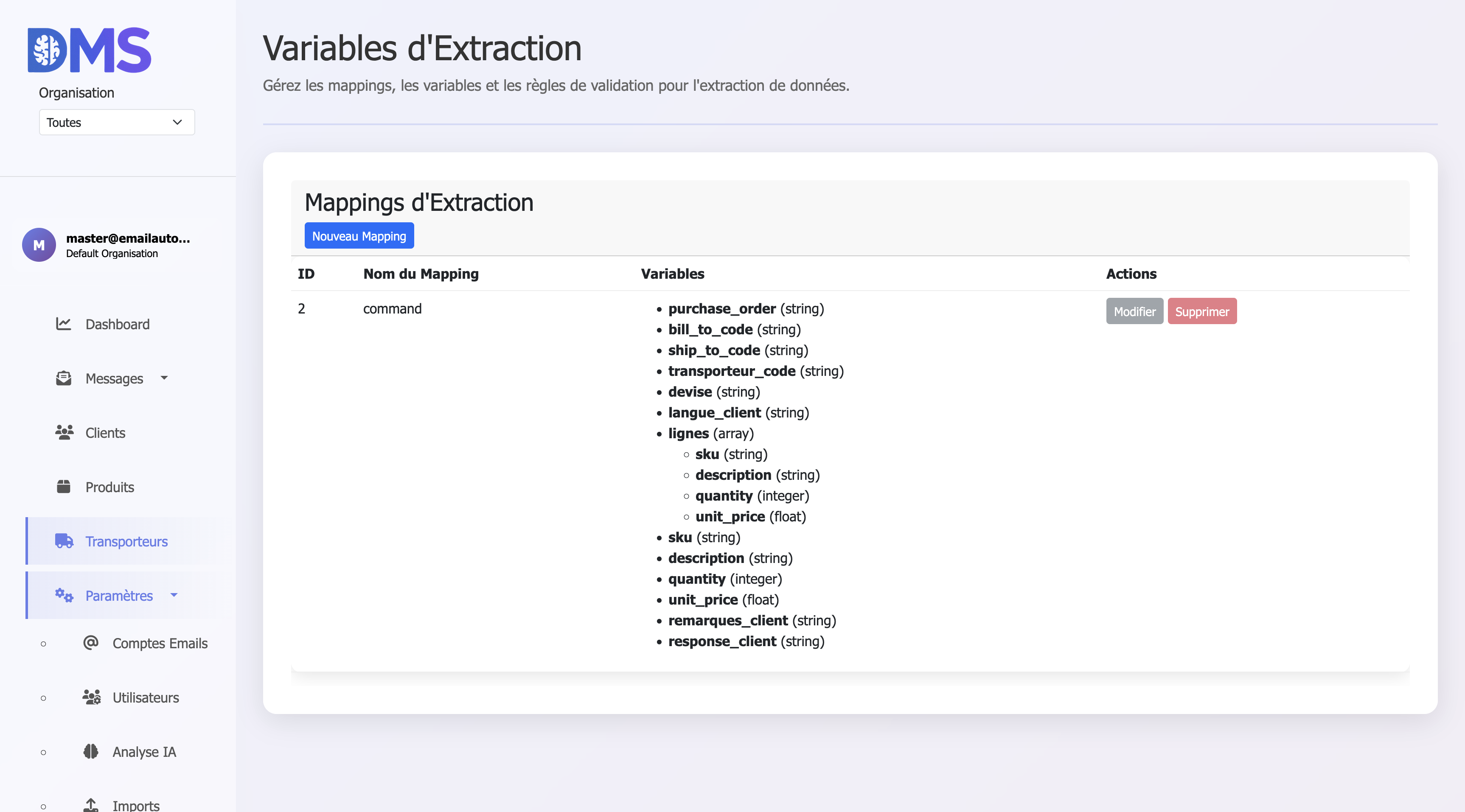Click the Comptes Emails at-sign icon
The width and height of the screenshot is (1465, 812).
coord(90,643)
